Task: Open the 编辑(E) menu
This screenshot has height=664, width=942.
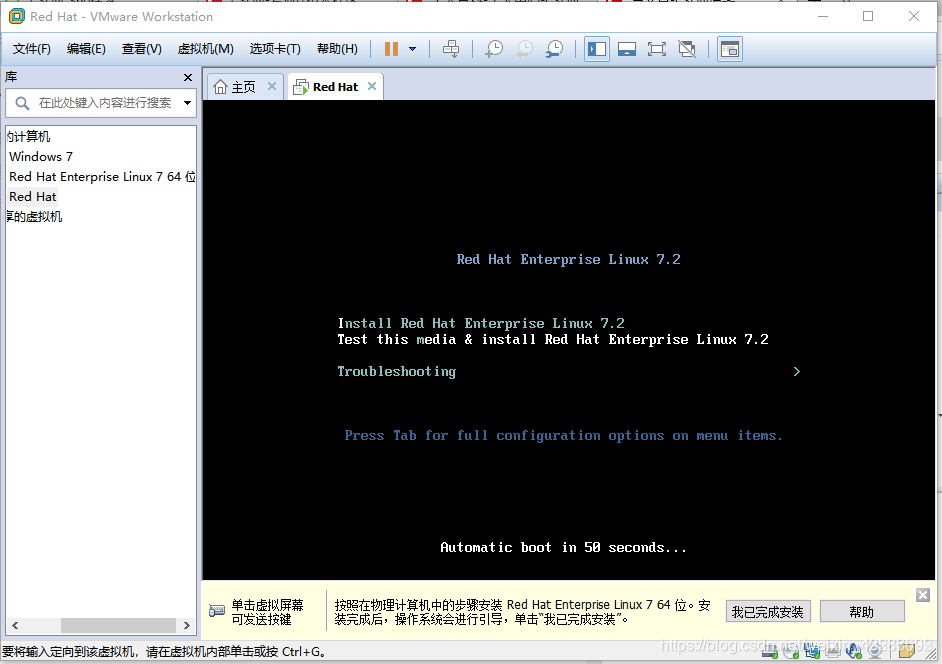Action: [86, 49]
